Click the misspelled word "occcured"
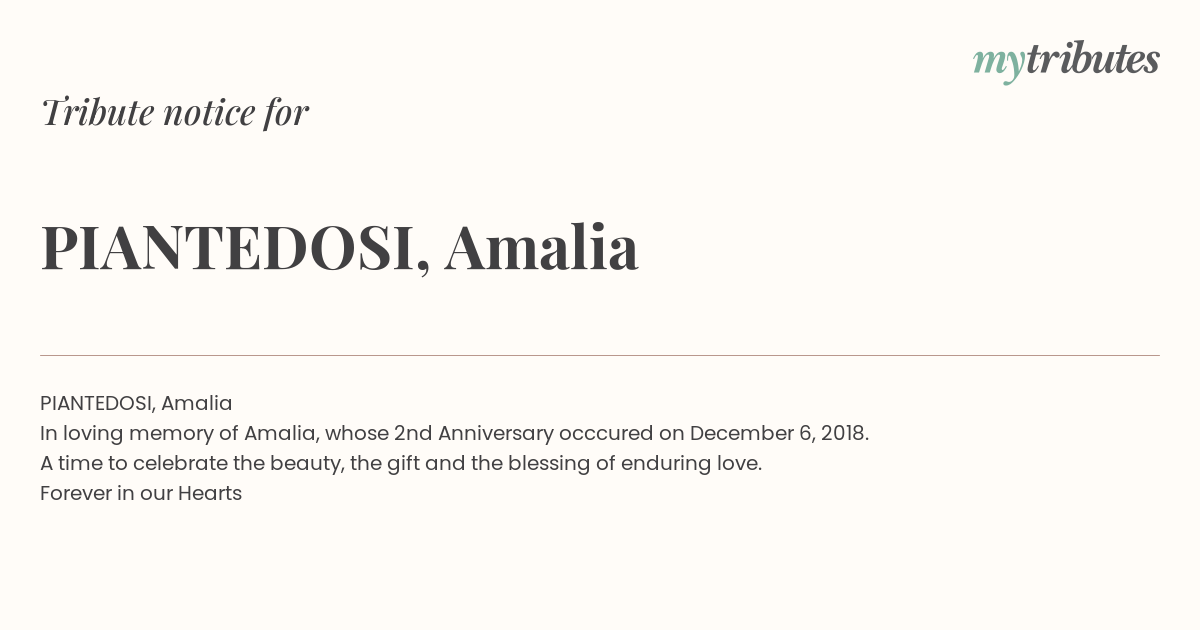The height and width of the screenshot is (630, 1200). pyautogui.click(x=608, y=433)
